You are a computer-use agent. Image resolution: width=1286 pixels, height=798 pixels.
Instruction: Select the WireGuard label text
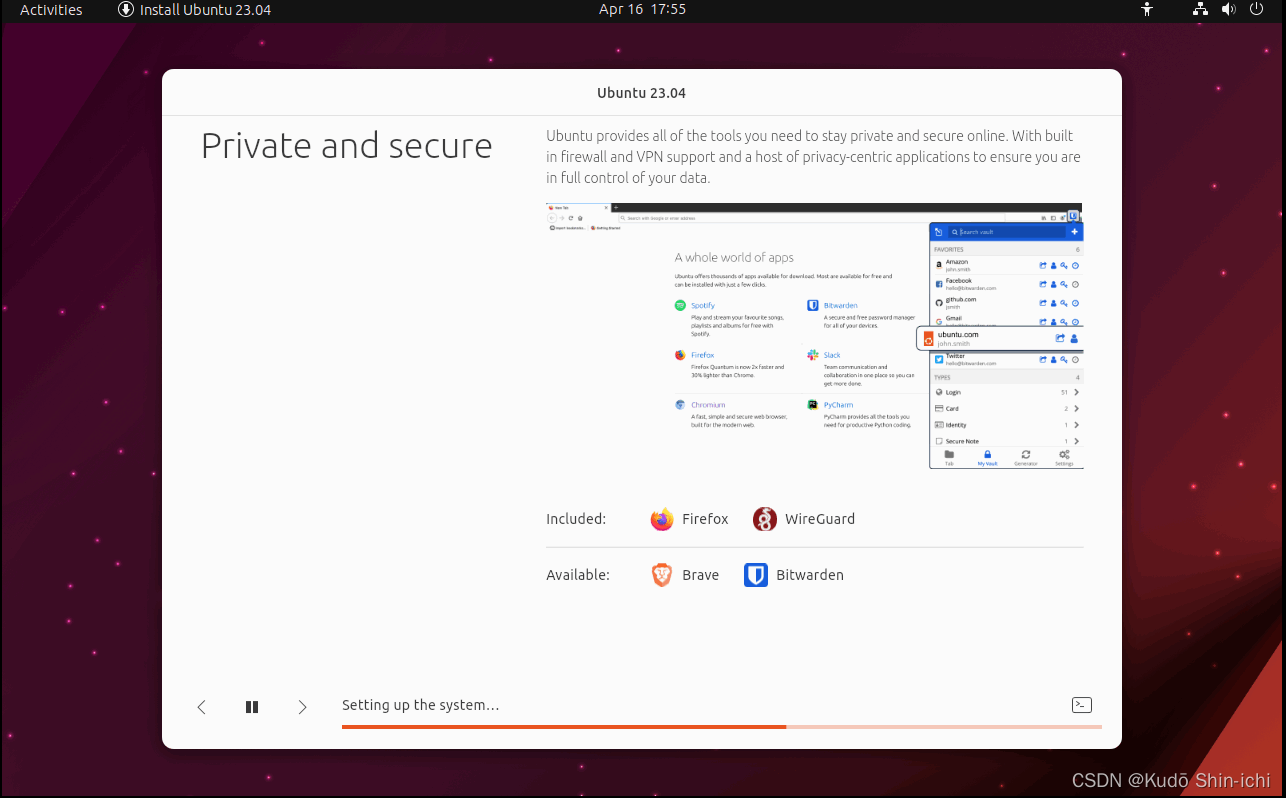(820, 519)
